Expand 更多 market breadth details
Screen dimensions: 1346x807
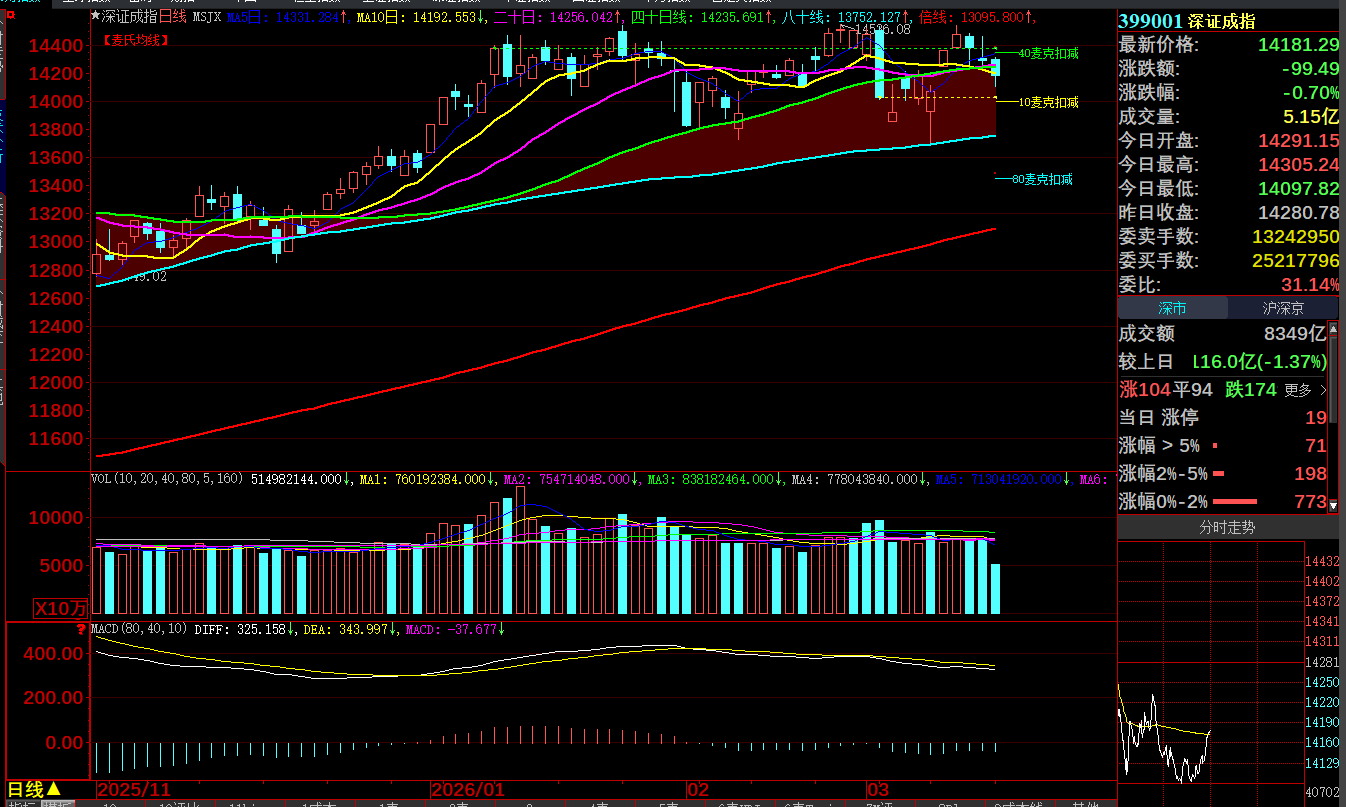(1305, 390)
